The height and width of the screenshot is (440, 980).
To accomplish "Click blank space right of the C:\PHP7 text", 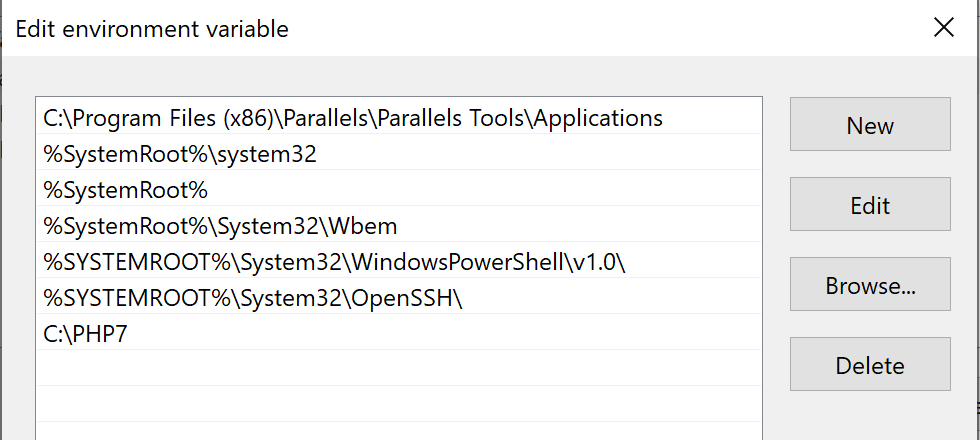I will click(x=450, y=334).
